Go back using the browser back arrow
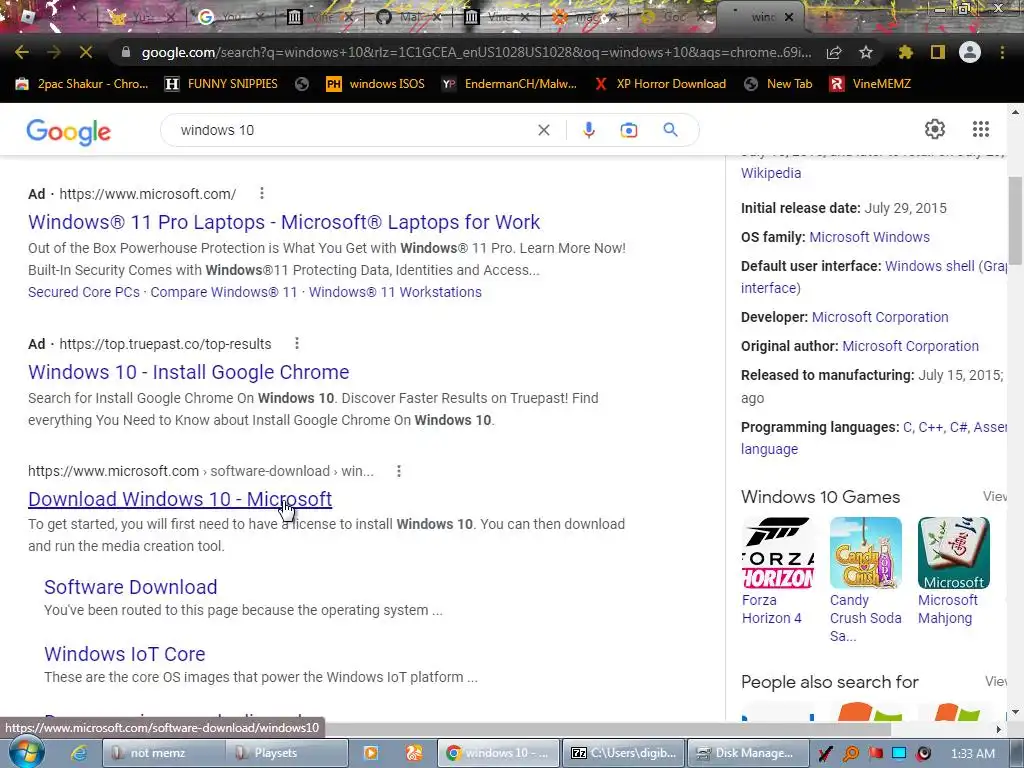The width and height of the screenshot is (1024, 768). tap(22, 52)
